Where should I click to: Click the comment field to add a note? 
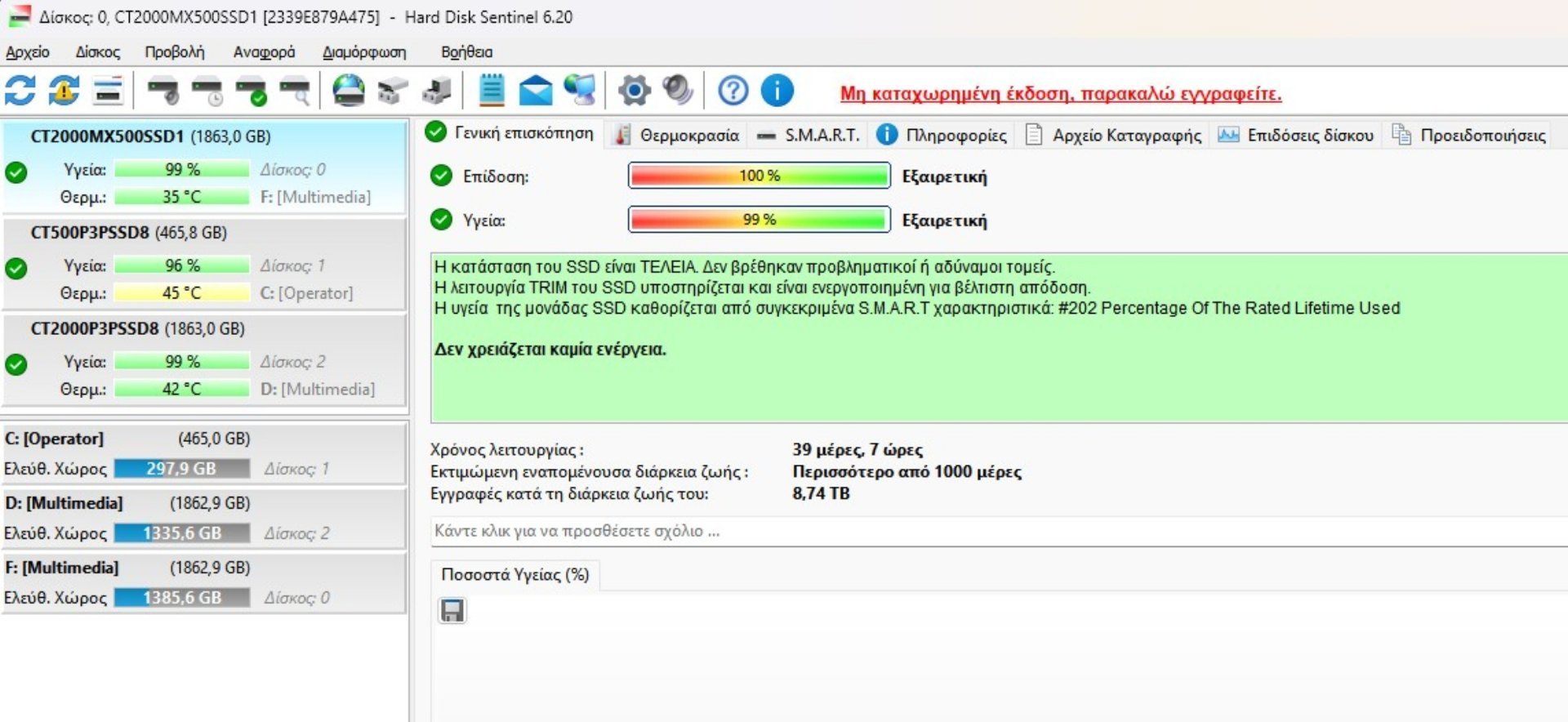[x=999, y=531]
